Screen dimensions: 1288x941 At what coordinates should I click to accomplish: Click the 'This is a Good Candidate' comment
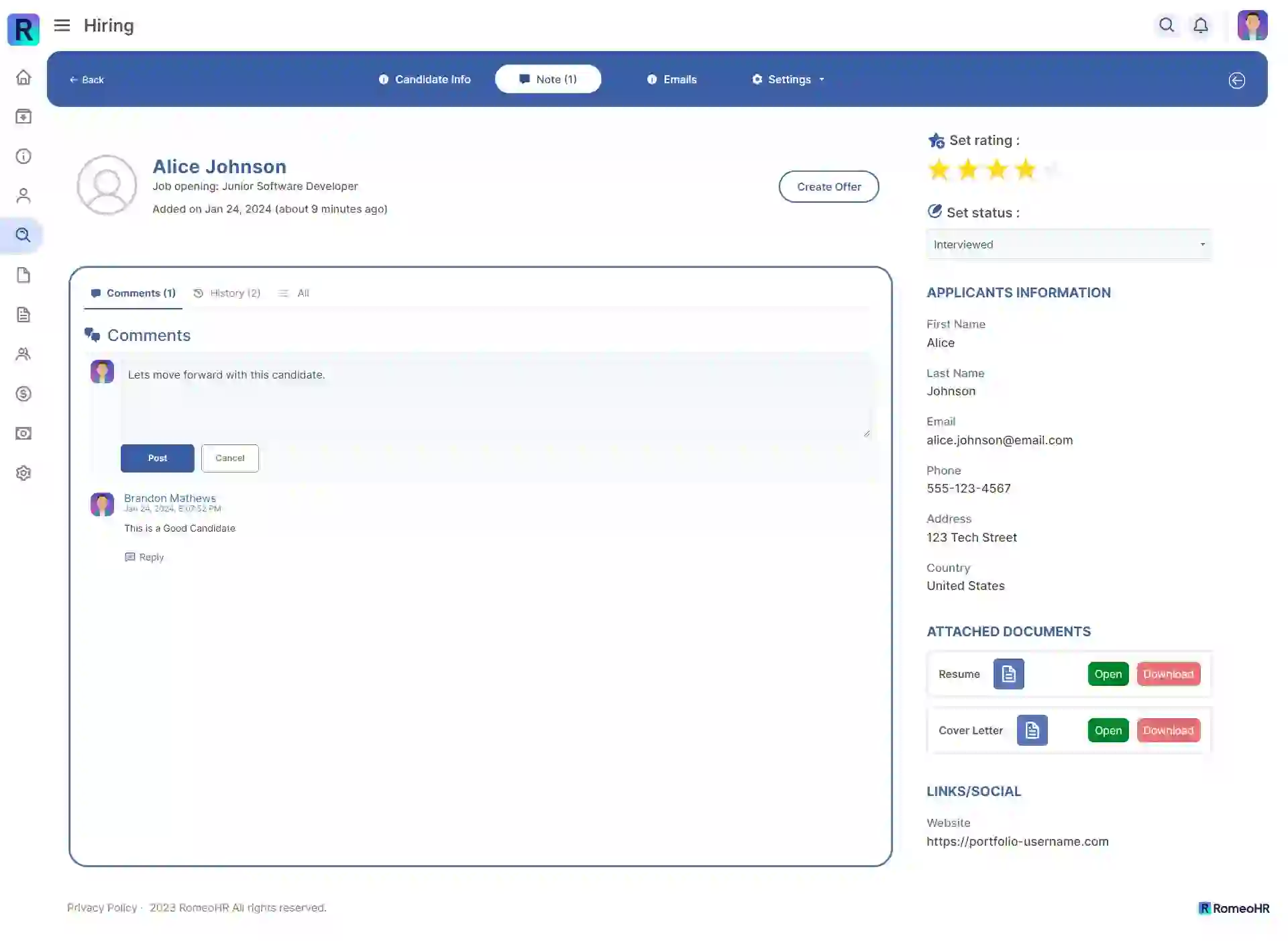(x=180, y=528)
